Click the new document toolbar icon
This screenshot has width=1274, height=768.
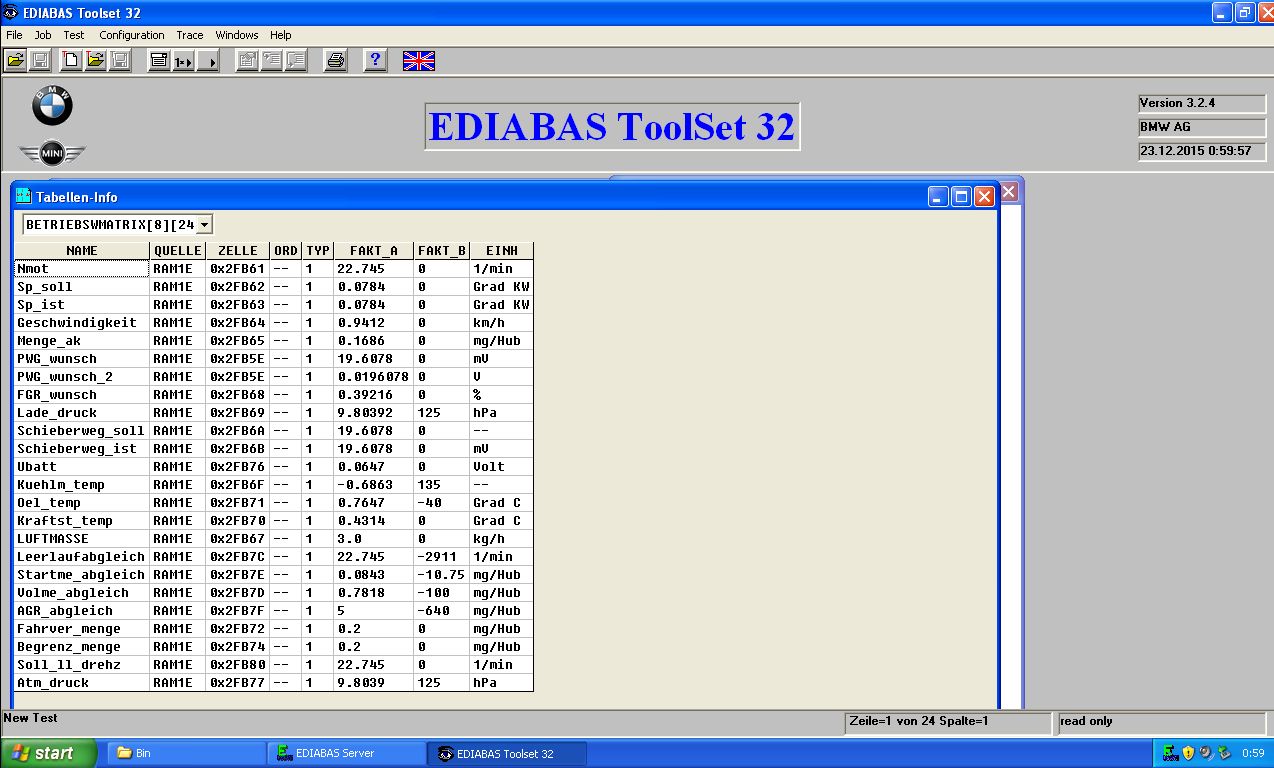tap(71, 61)
